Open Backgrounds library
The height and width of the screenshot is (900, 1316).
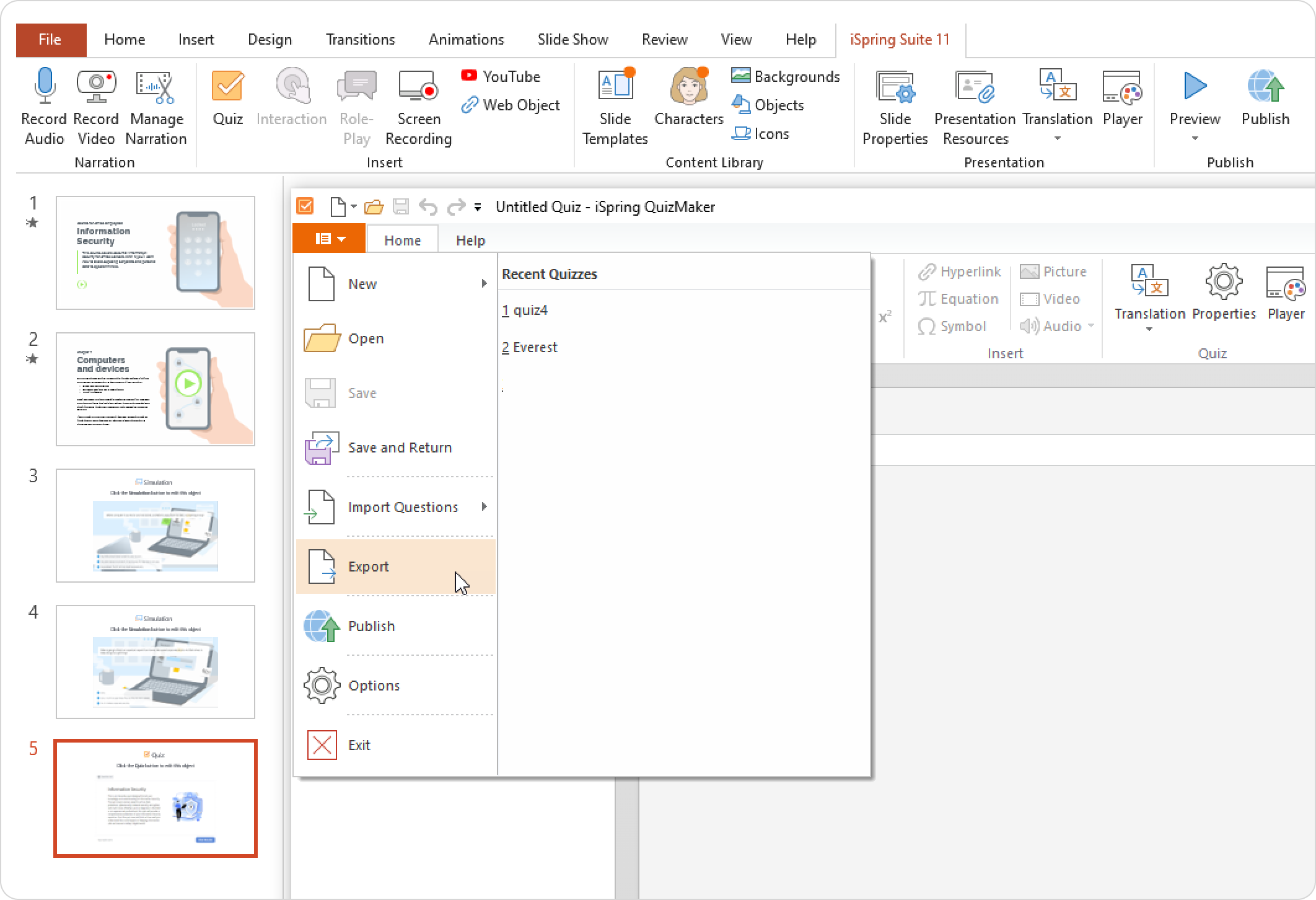point(786,76)
